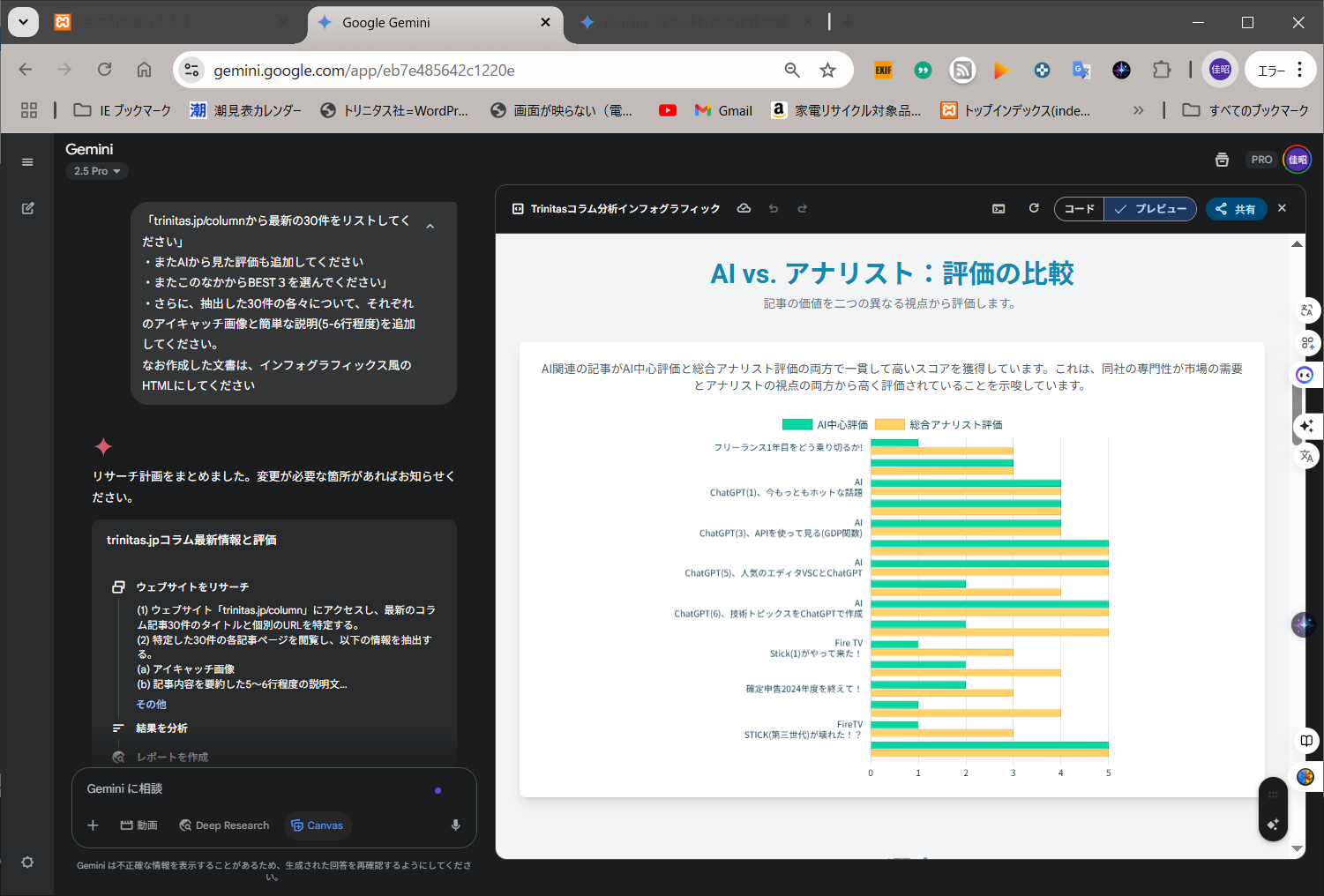Click the 共有 share button
Image resolution: width=1324 pixels, height=896 pixels.
click(x=1236, y=209)
